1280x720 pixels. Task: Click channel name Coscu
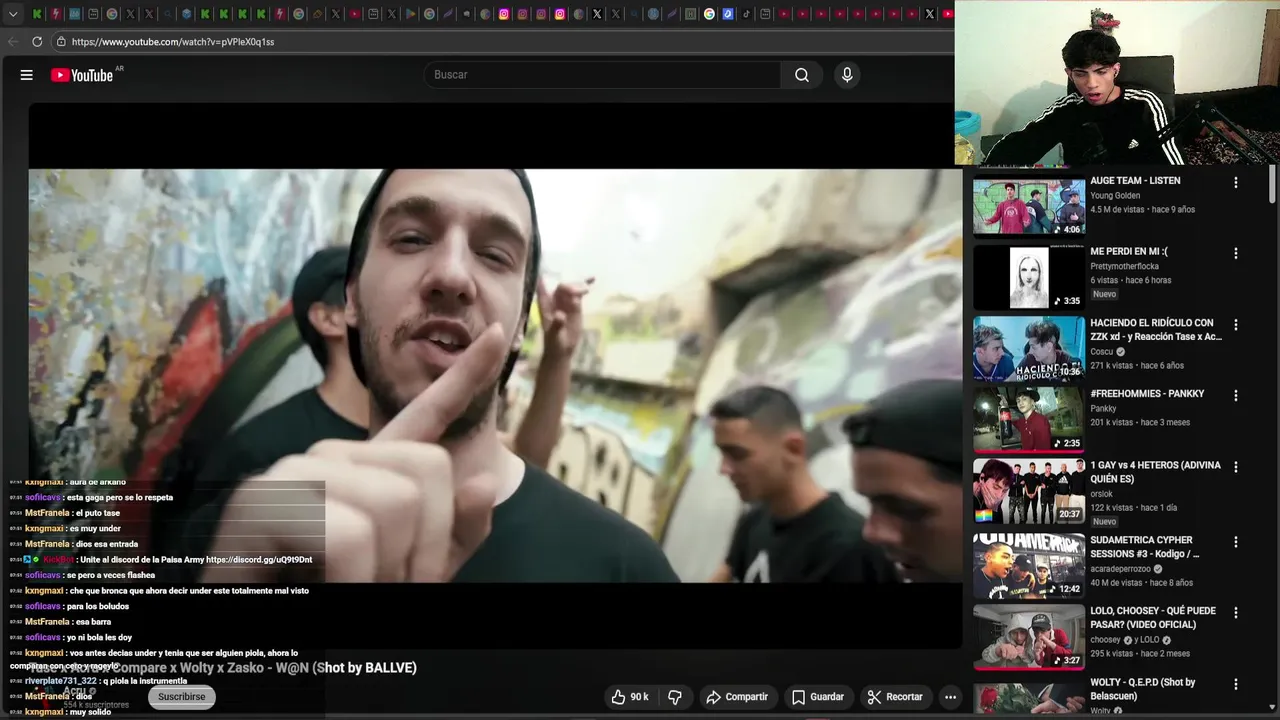pos(1101,352)
